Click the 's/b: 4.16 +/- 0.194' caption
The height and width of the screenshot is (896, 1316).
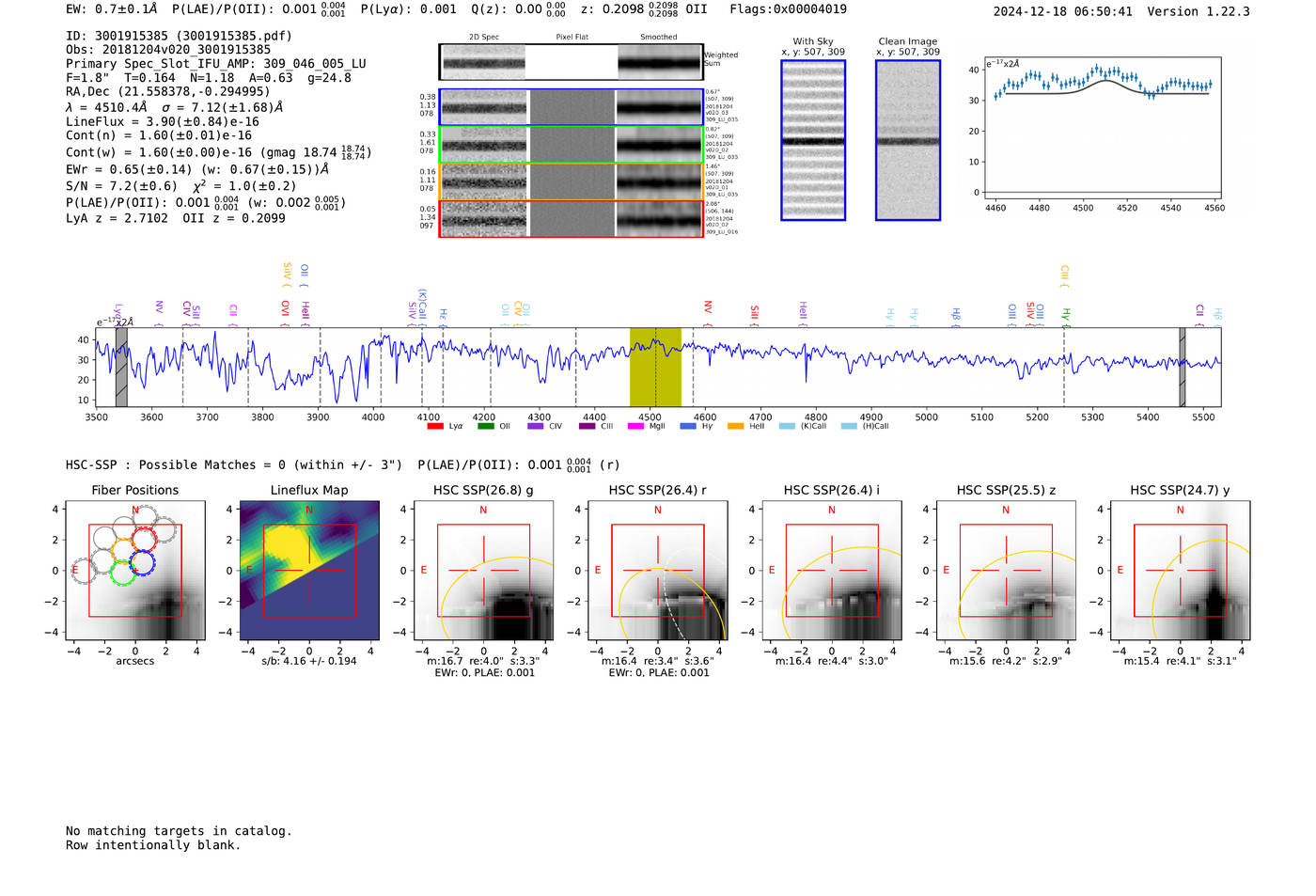(x=309, y=661)
